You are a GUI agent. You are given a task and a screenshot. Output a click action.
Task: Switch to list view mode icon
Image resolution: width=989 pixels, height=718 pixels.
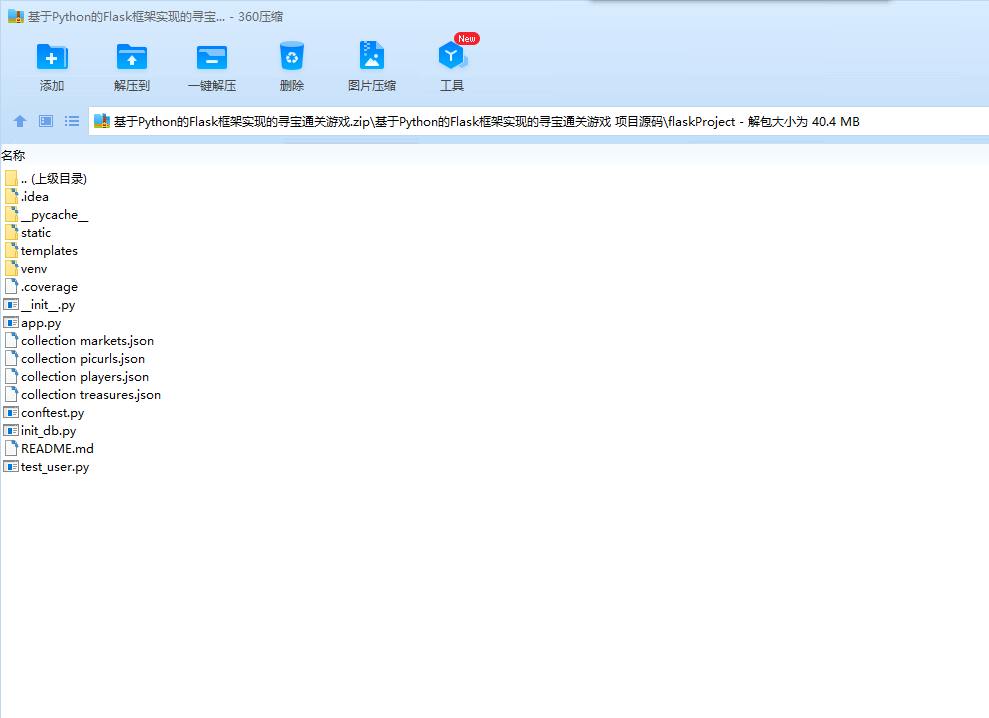point(72,121)
